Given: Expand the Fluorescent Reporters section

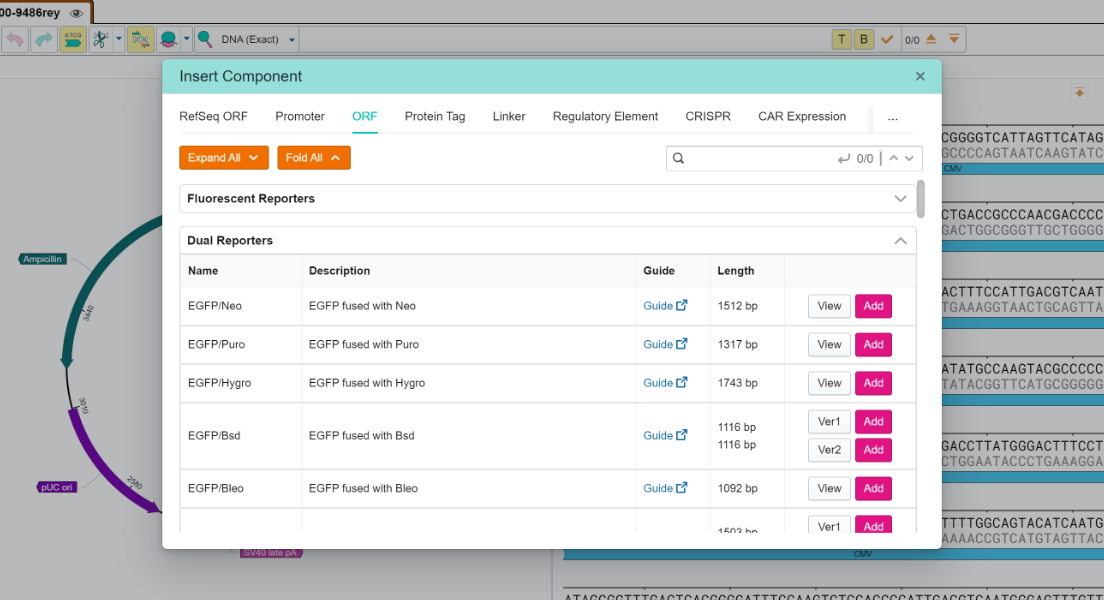Looking at the screenshot, I should pos(548,199).
